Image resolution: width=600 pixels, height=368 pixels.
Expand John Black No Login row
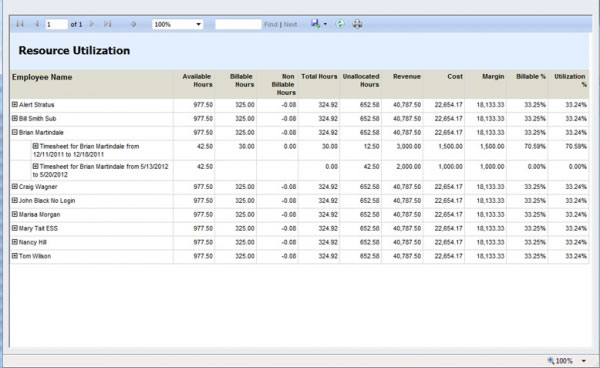click(x=15, y=200)
